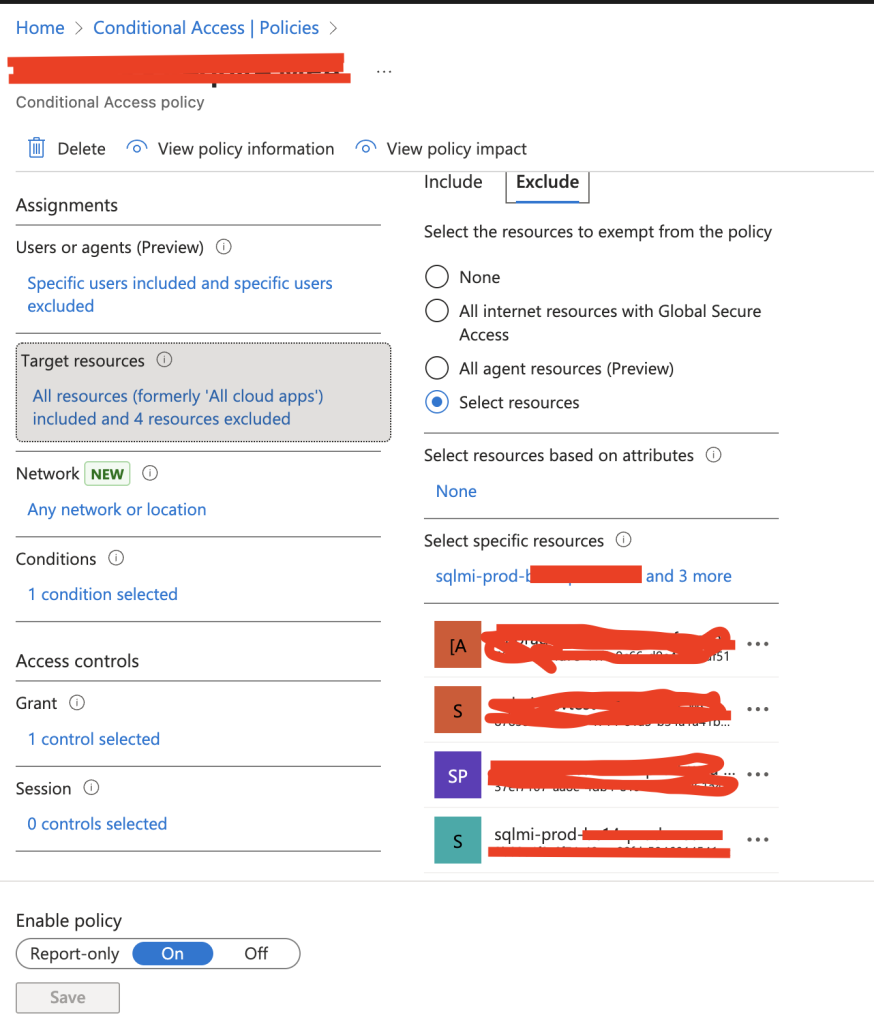Viewport: 874px width, 1024px height.
Task: Click info icon next to Users or agents
Action: click(224, 247)
